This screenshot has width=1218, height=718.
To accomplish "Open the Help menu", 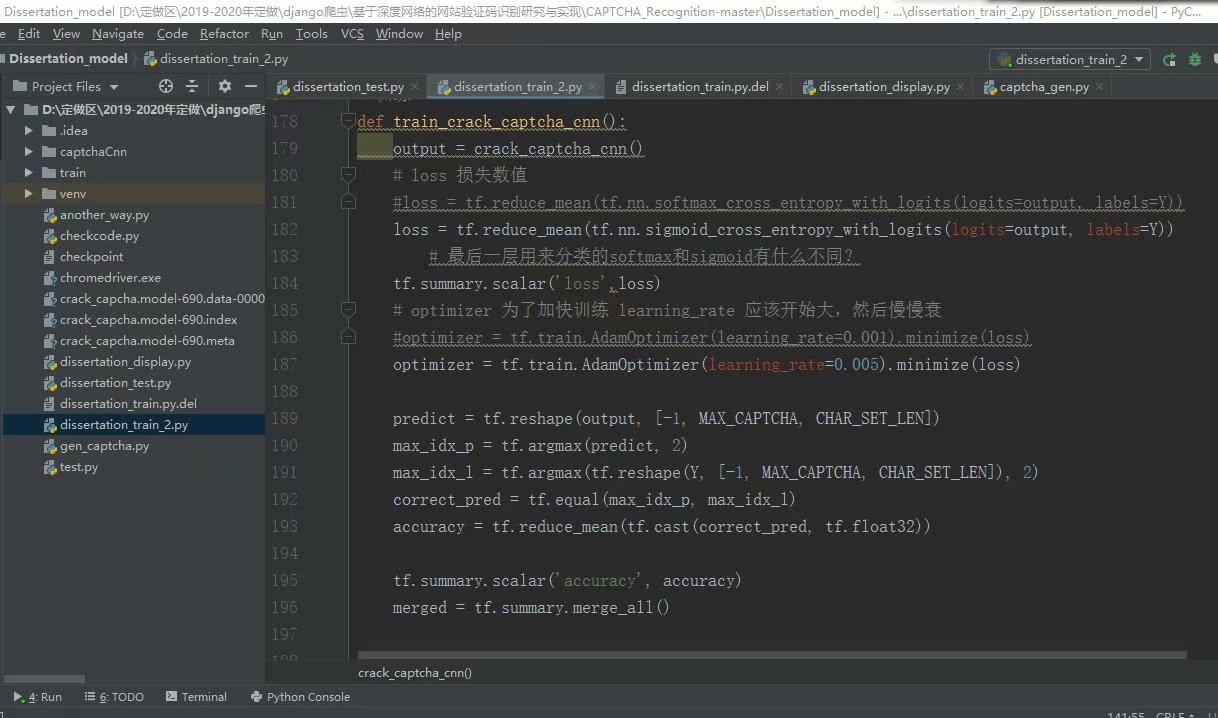I will [448, 34].
